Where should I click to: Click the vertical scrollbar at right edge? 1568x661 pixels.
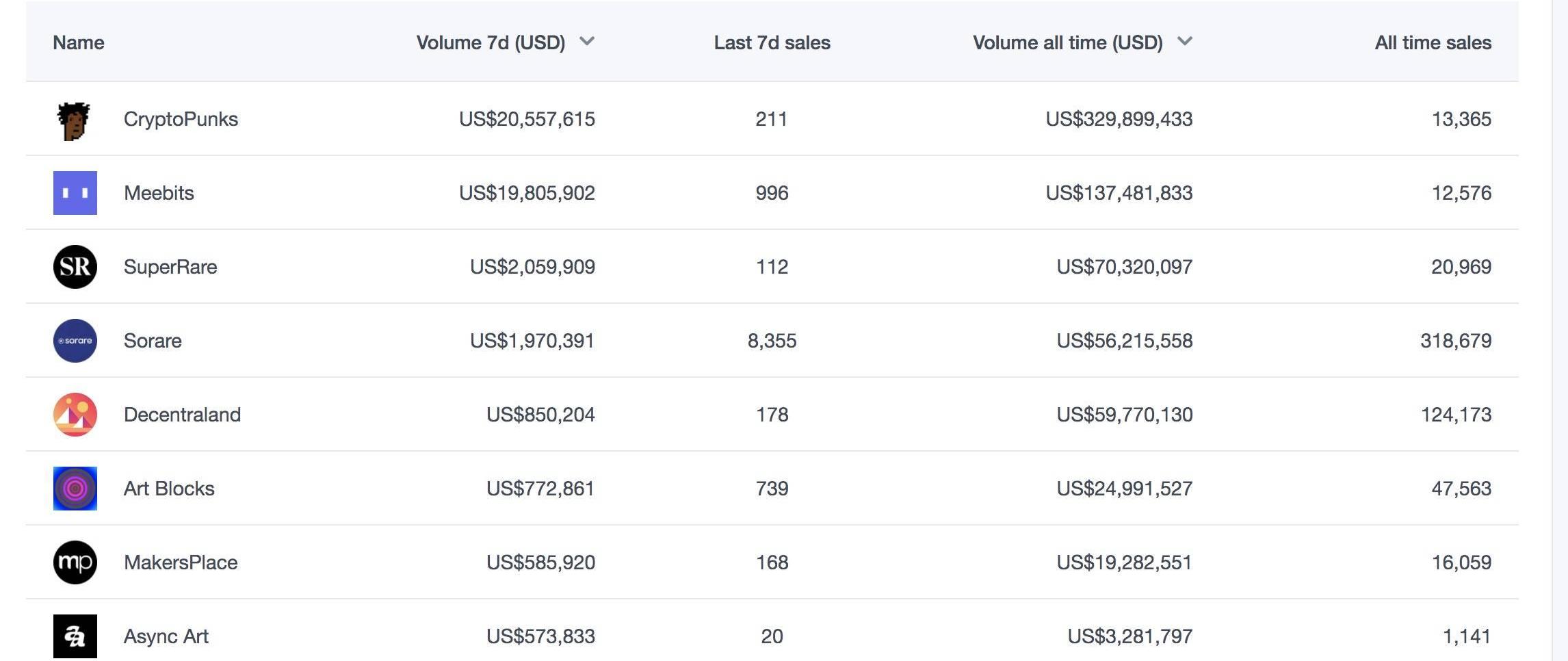point(1560,328)
